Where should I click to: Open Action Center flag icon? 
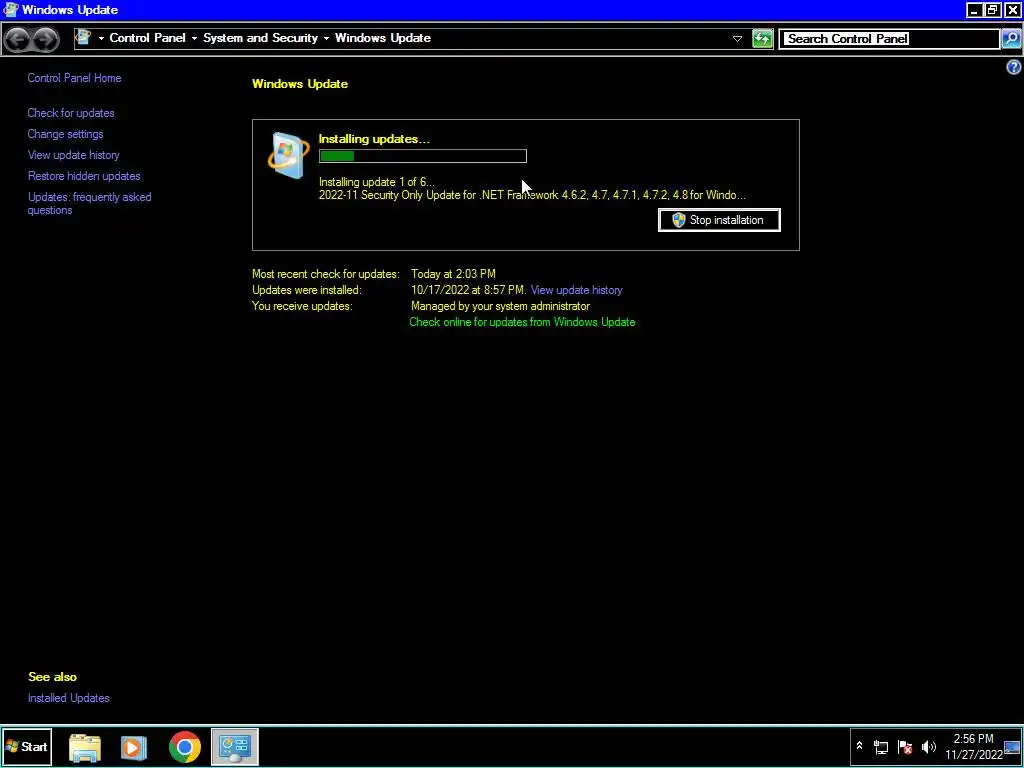pos(904,747)
